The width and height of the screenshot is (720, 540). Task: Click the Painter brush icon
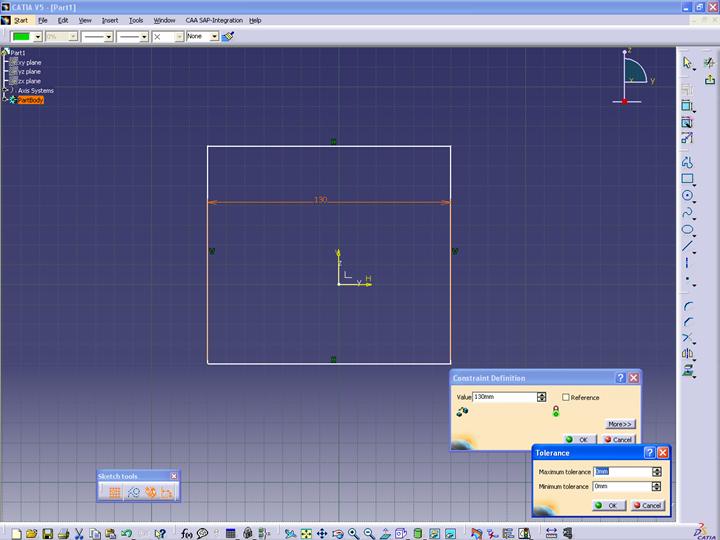click(x=228, y=36)
